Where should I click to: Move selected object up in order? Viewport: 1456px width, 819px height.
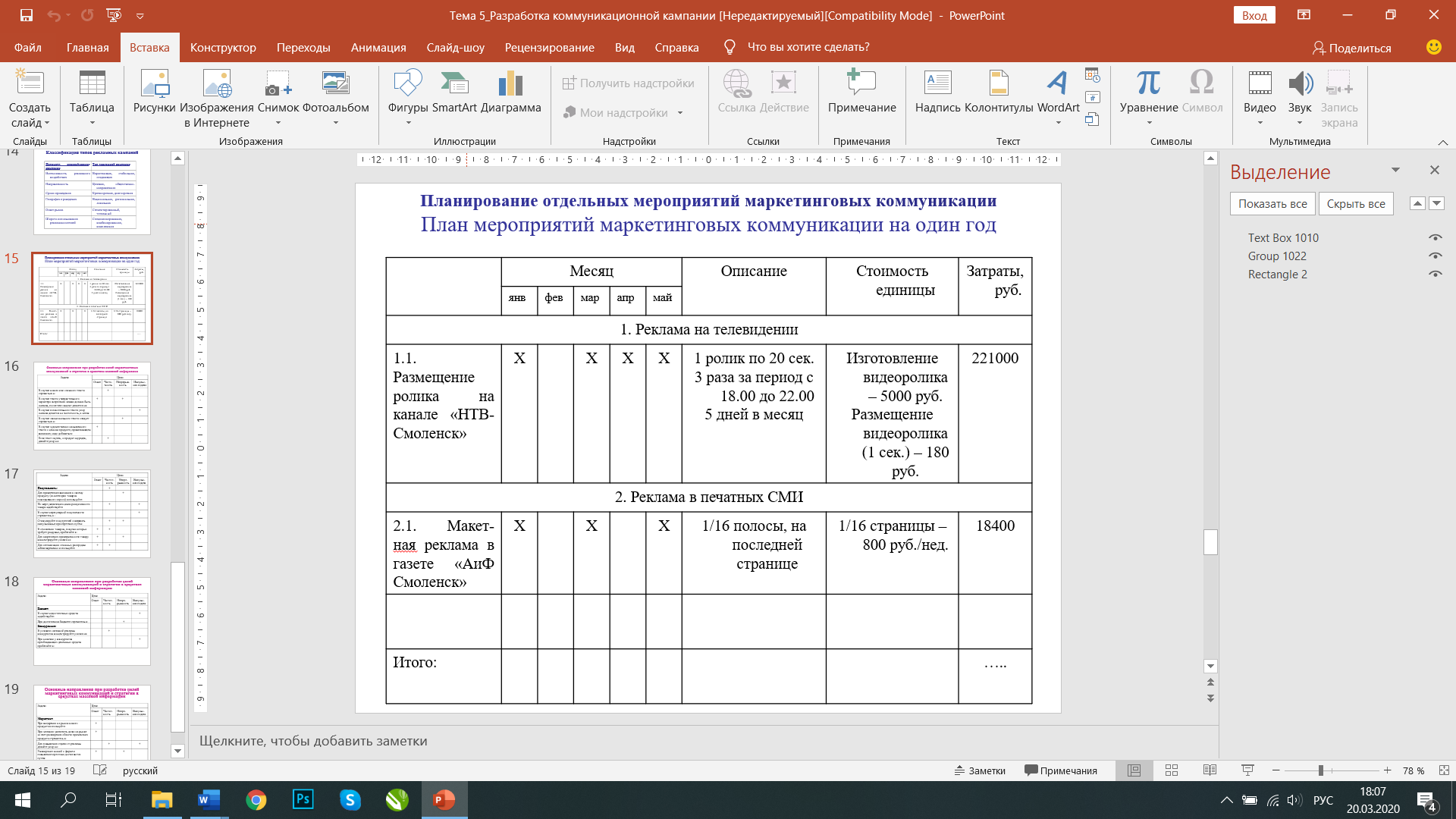tap(1417, 203)
